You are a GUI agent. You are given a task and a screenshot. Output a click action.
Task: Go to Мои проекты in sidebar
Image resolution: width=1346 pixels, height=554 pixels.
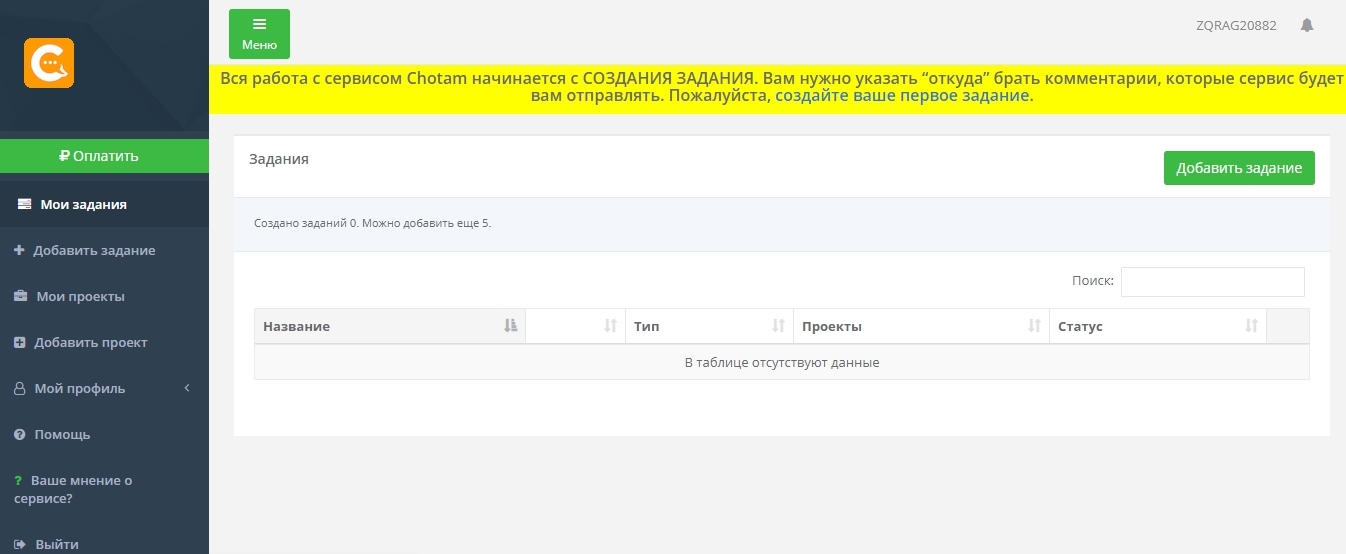[x=80, y=297]
